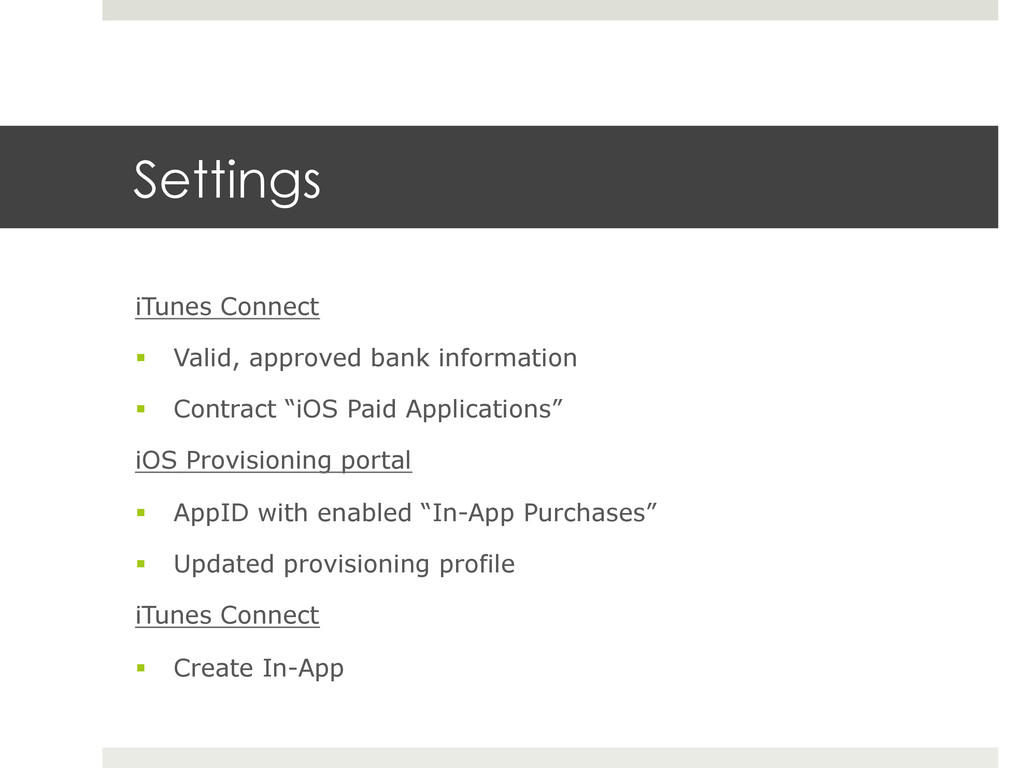Select "Valid, approved bank information" text
This screenshot has width=1024, height=768.
tap(376, 358)
